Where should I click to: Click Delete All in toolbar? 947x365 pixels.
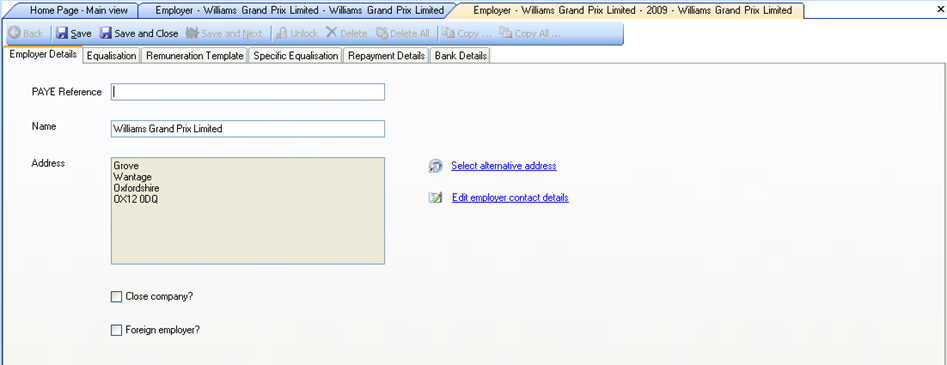pos(402,33)
